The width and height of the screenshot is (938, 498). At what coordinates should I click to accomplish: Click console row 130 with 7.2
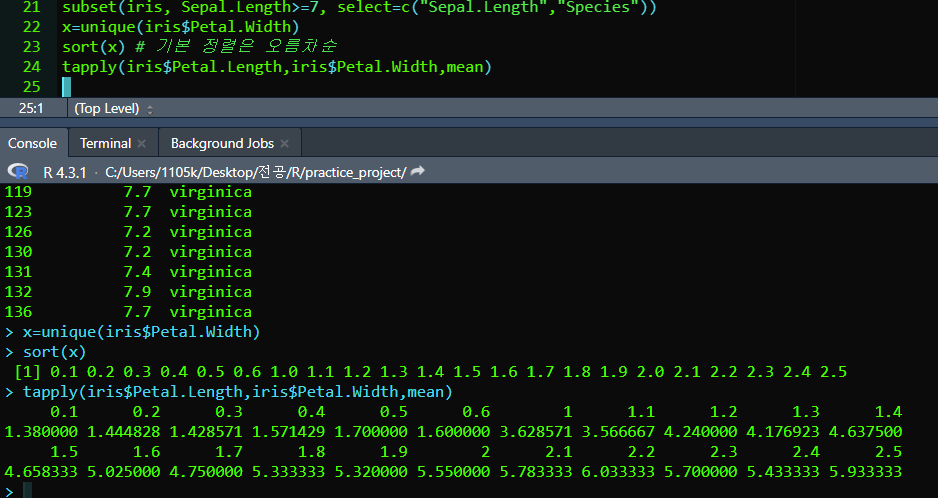(x=128, y=252)
